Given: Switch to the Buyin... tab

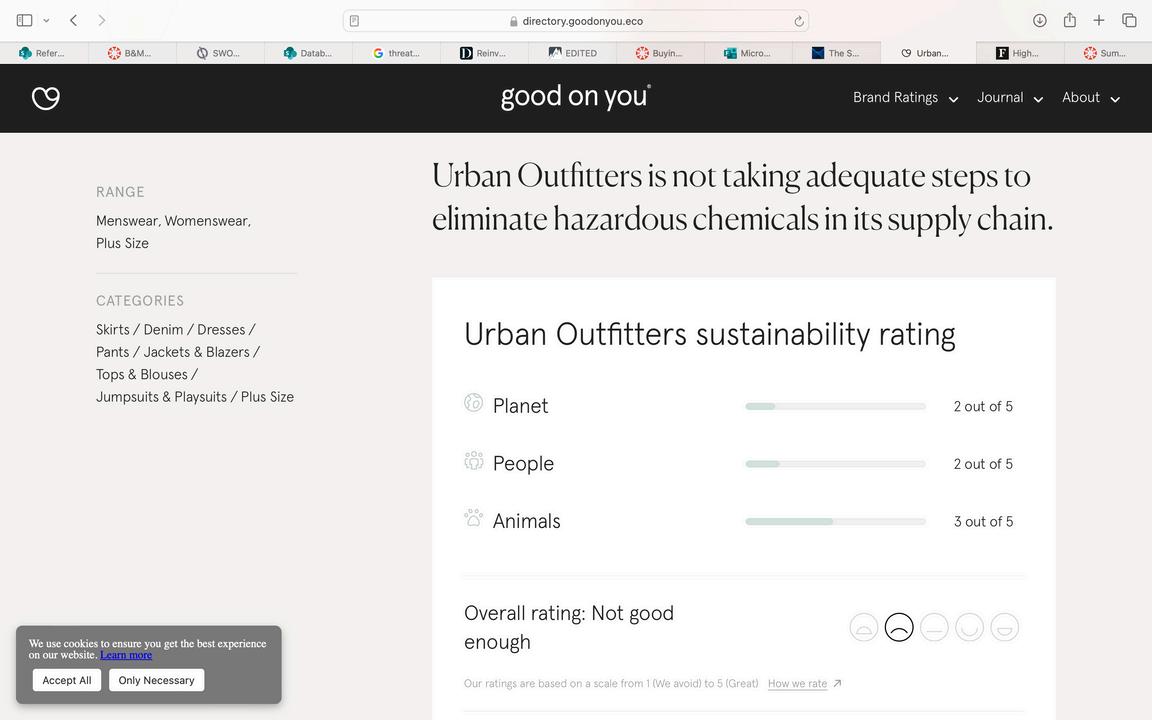Looking at the screenshot, I should 660,53.
